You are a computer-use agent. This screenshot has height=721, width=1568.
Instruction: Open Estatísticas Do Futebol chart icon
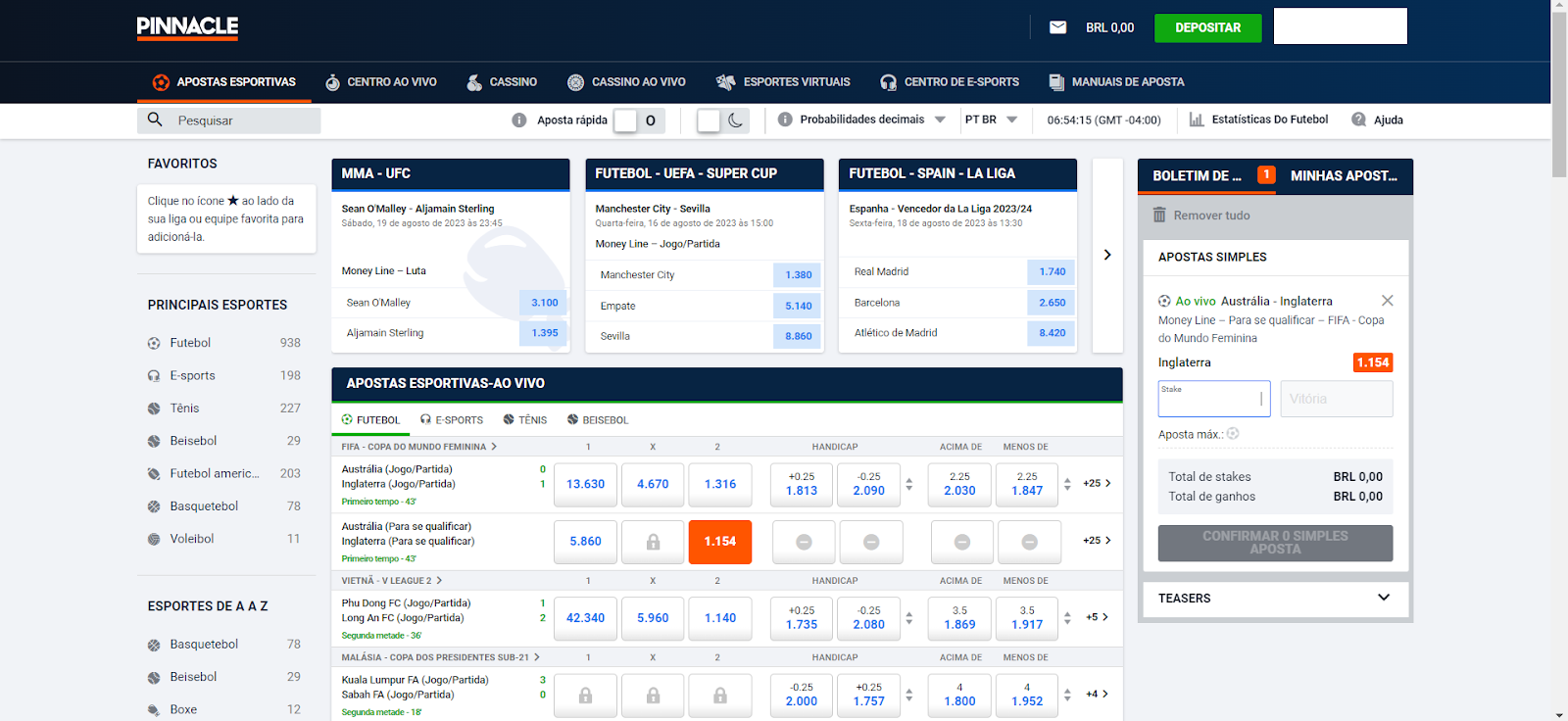tap(1197, 120)
